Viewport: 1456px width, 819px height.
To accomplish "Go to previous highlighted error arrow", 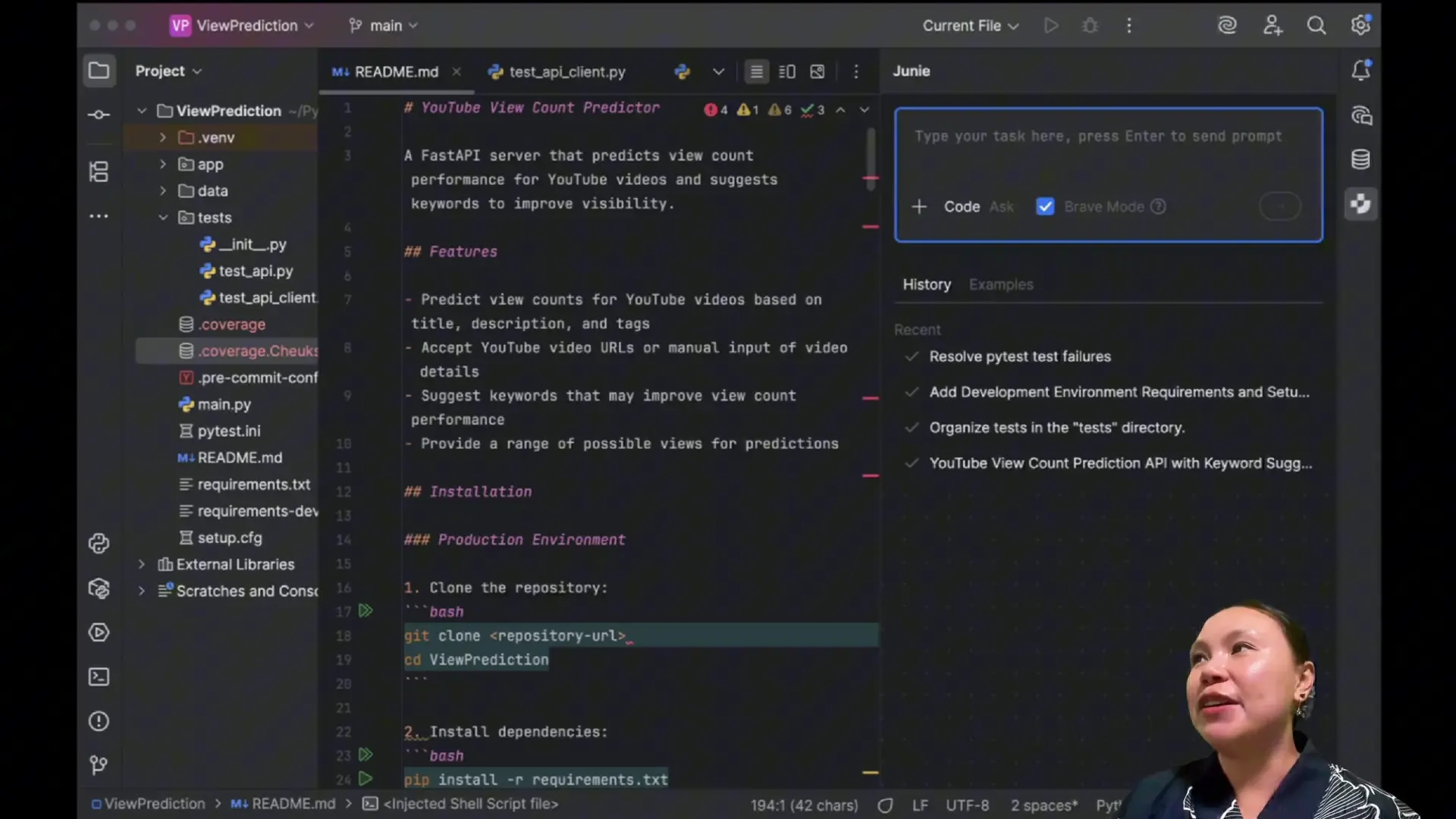I will (x=841, y=110).
